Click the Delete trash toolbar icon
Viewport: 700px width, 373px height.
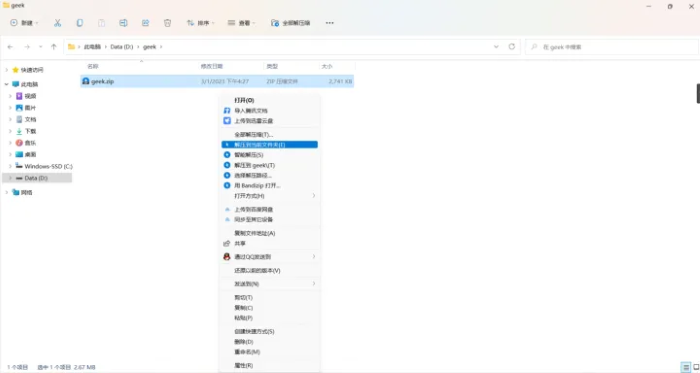click(x=167, y=23)
